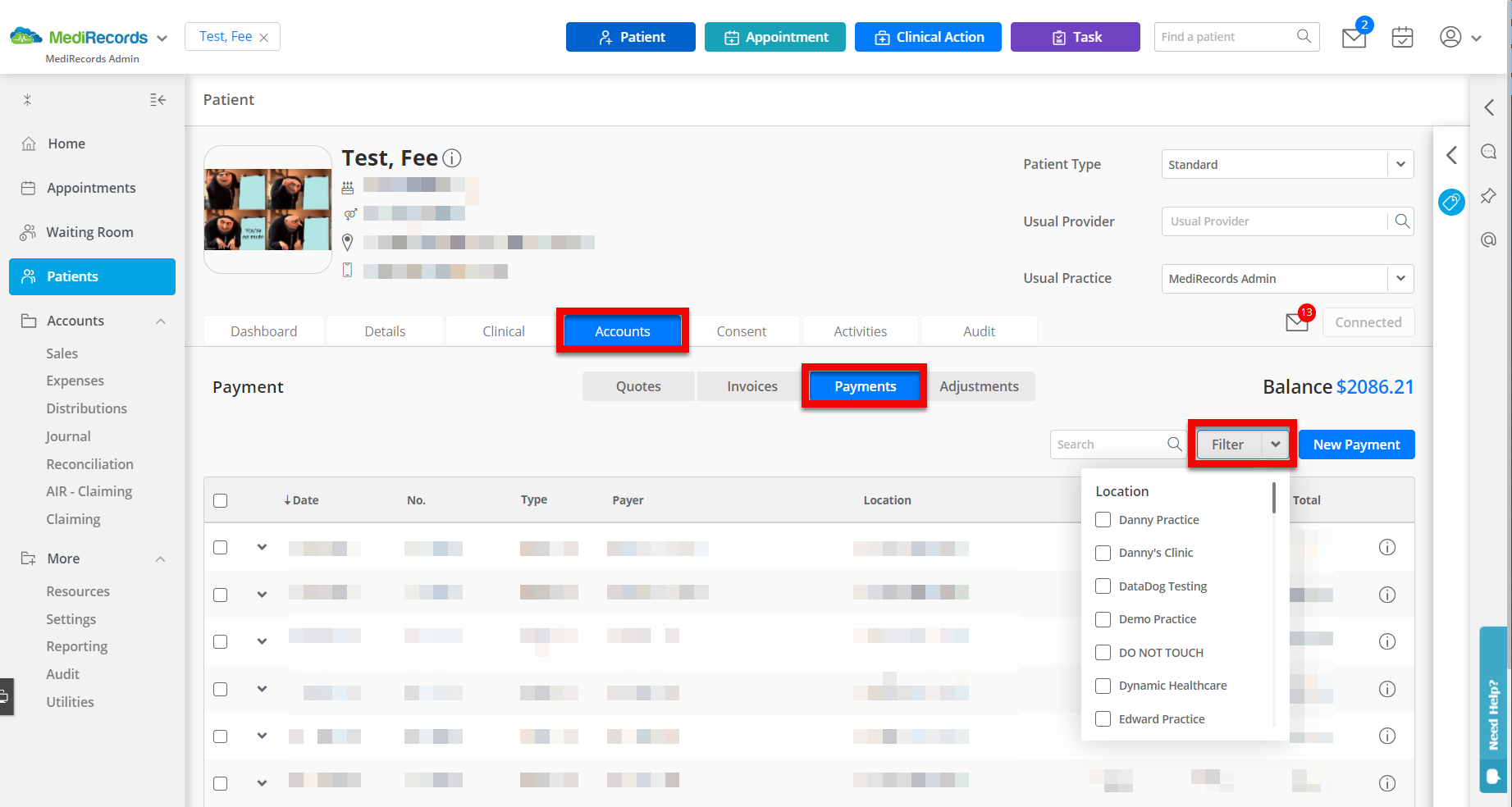Check the first payment row checkbox

click(220, 547)
